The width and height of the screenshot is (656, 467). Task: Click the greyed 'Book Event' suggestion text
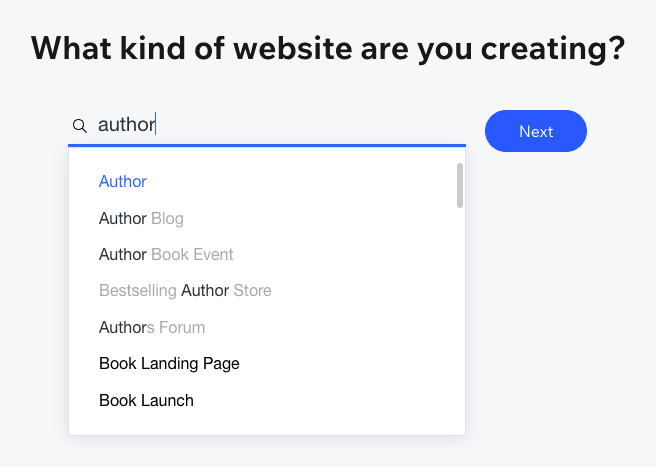click(193, 254)
